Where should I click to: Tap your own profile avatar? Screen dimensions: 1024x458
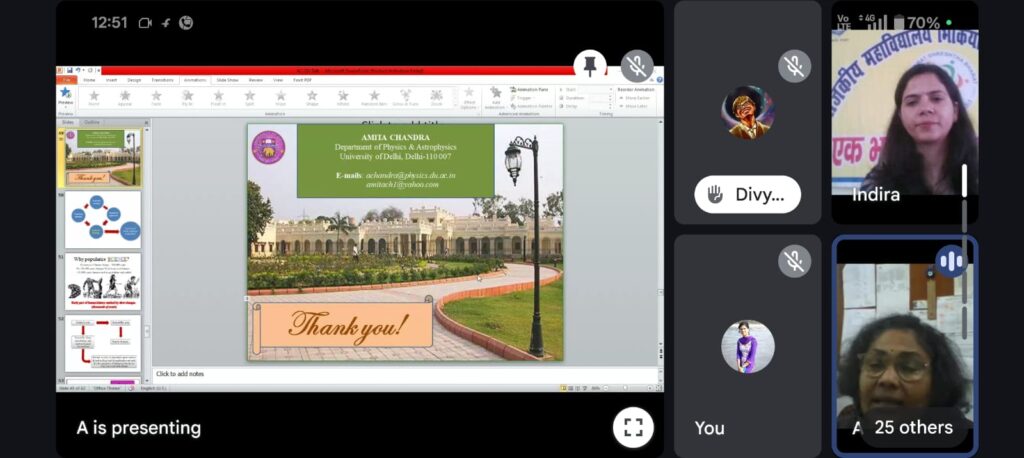(x=747, y=347)
